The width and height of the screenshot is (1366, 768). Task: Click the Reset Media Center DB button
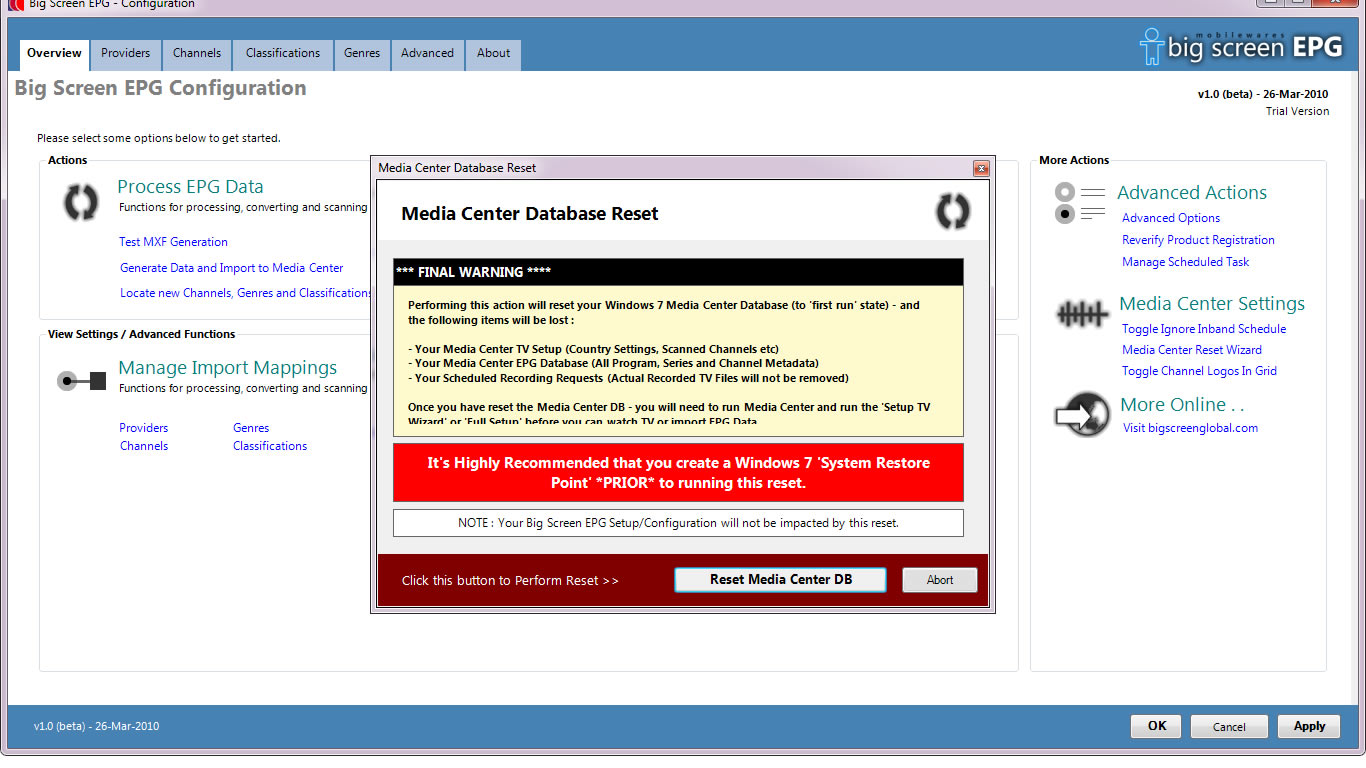[781, 580]
